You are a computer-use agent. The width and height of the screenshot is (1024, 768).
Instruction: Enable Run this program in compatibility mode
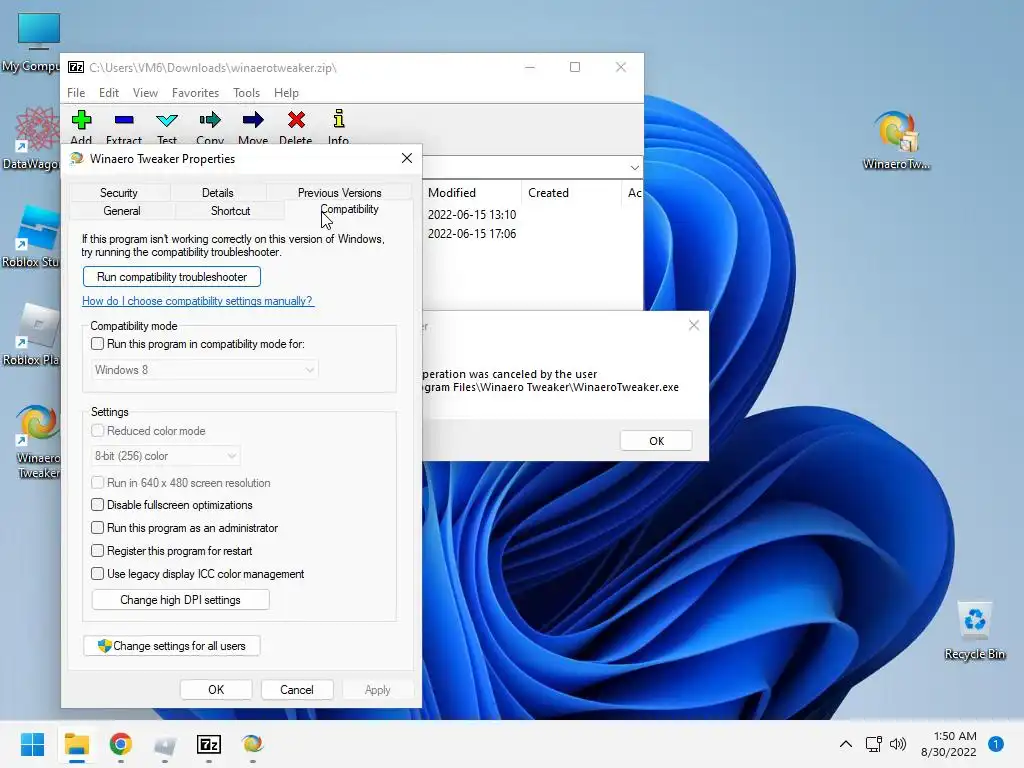click(x=97, y=344)
